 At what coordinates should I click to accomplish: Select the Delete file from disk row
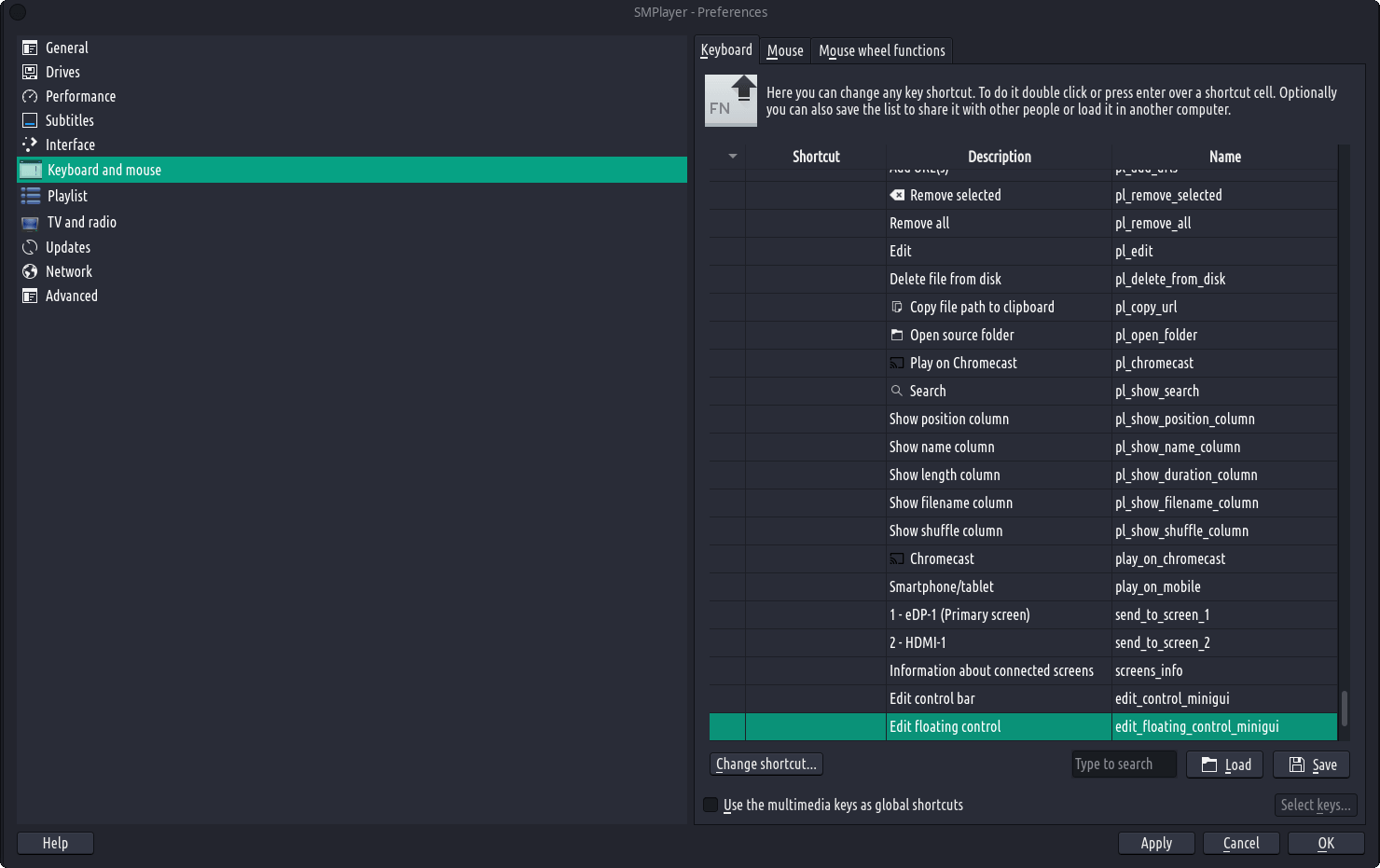pos(1023,279)
